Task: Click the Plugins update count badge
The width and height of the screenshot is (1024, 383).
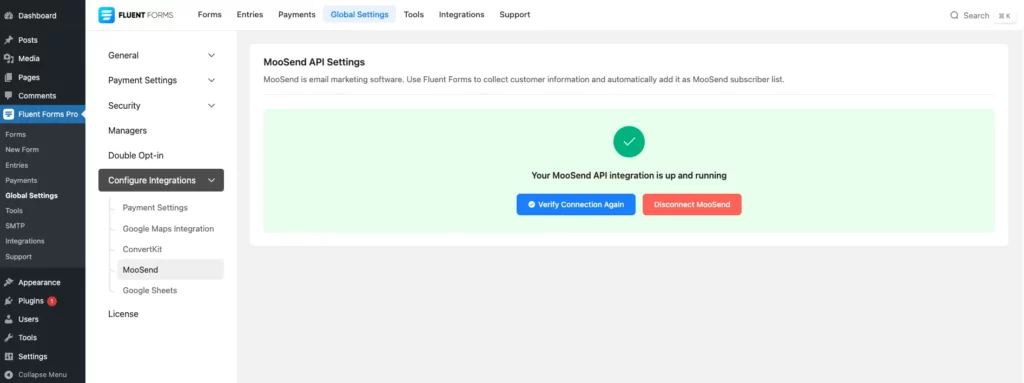Action: (x=52, y=301)
